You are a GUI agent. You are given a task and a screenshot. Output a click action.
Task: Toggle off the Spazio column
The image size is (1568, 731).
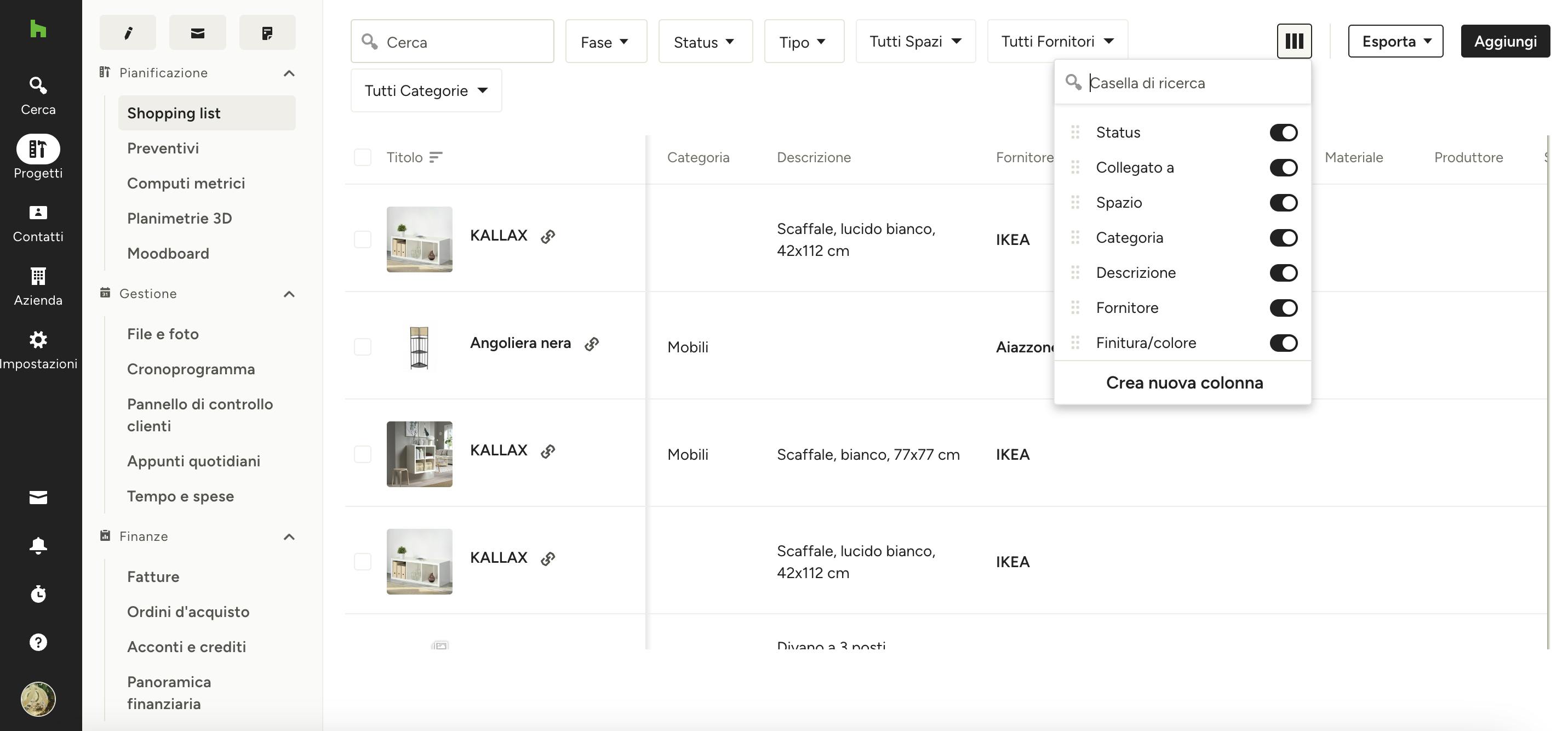(x=1284, y=203)
